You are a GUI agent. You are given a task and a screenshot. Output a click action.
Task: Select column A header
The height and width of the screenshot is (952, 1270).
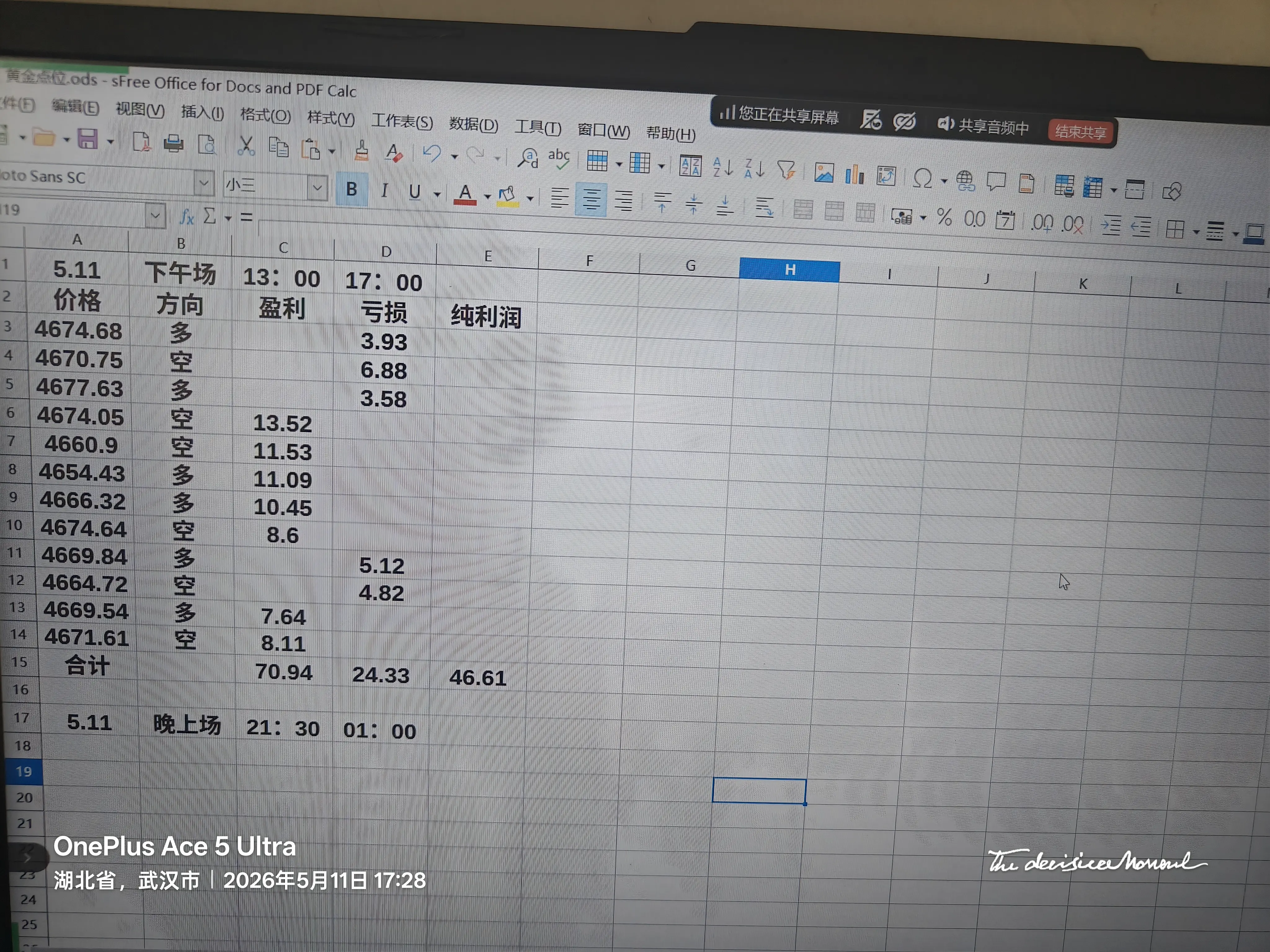coord(77,239)
